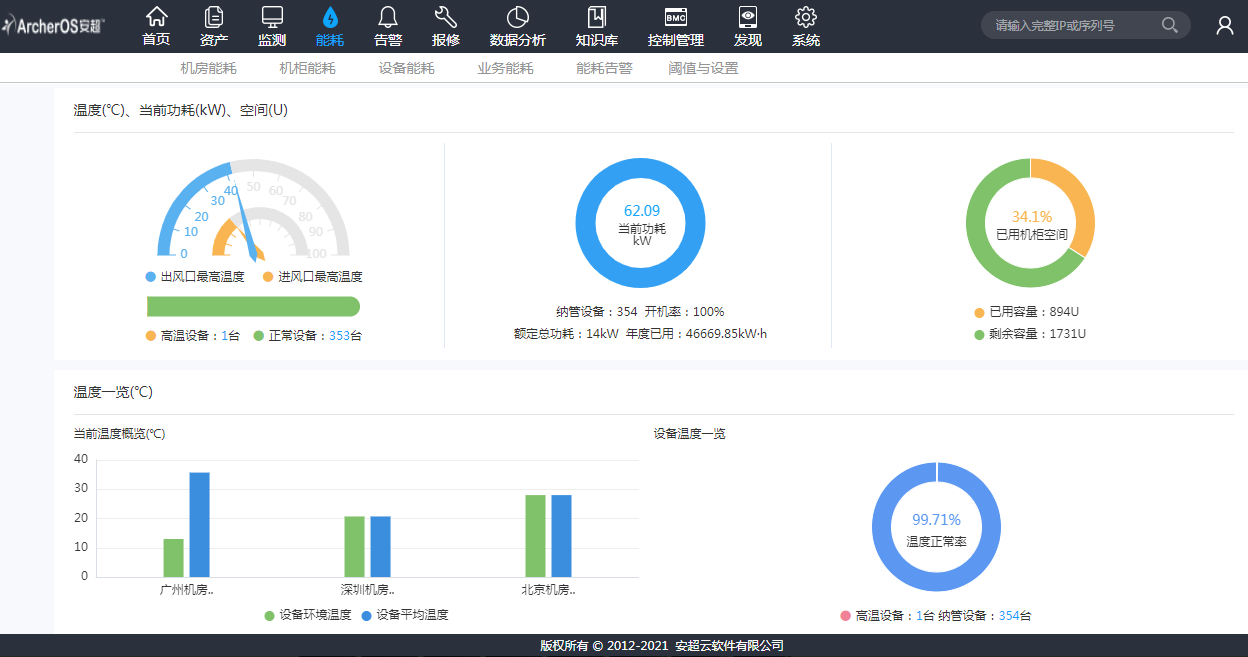Screen dimensions: 1248x657
Task: Click the 353 normal devices count link
Action: point(339,336)
